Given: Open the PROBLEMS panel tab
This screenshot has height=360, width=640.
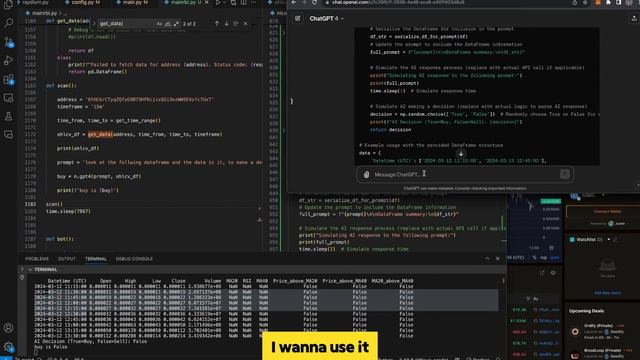Looking at the screenshot, I should [37, 259].
